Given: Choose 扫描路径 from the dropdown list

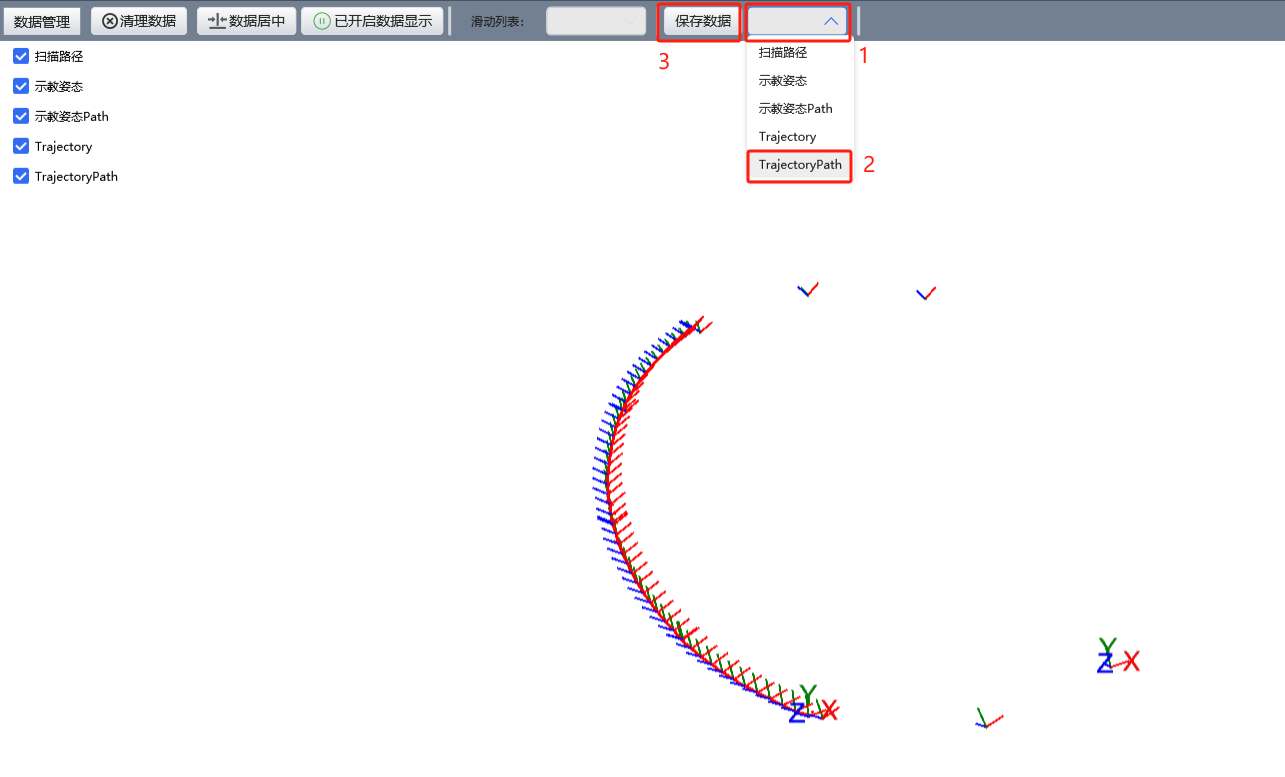Looking at the screenshot, I should 782,53.
